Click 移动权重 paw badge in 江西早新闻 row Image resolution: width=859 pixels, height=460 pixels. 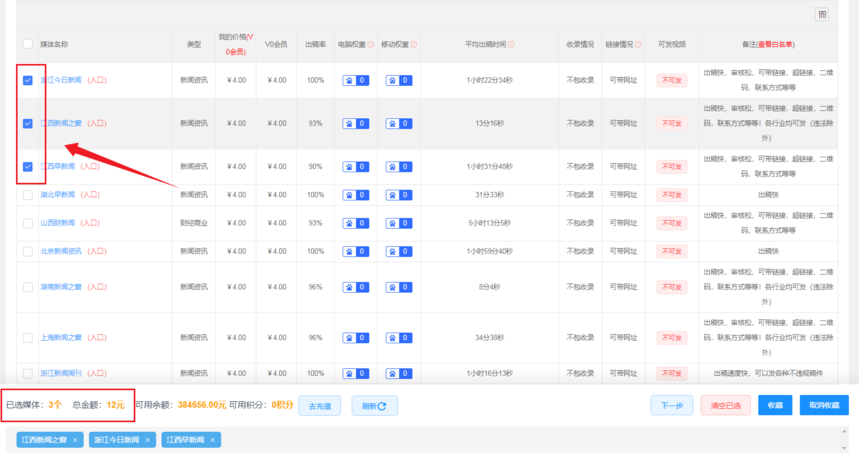pos(399,167)
